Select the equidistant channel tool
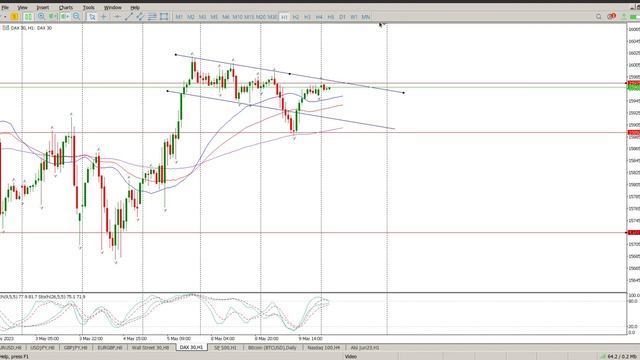 click(x=140, y=17)
